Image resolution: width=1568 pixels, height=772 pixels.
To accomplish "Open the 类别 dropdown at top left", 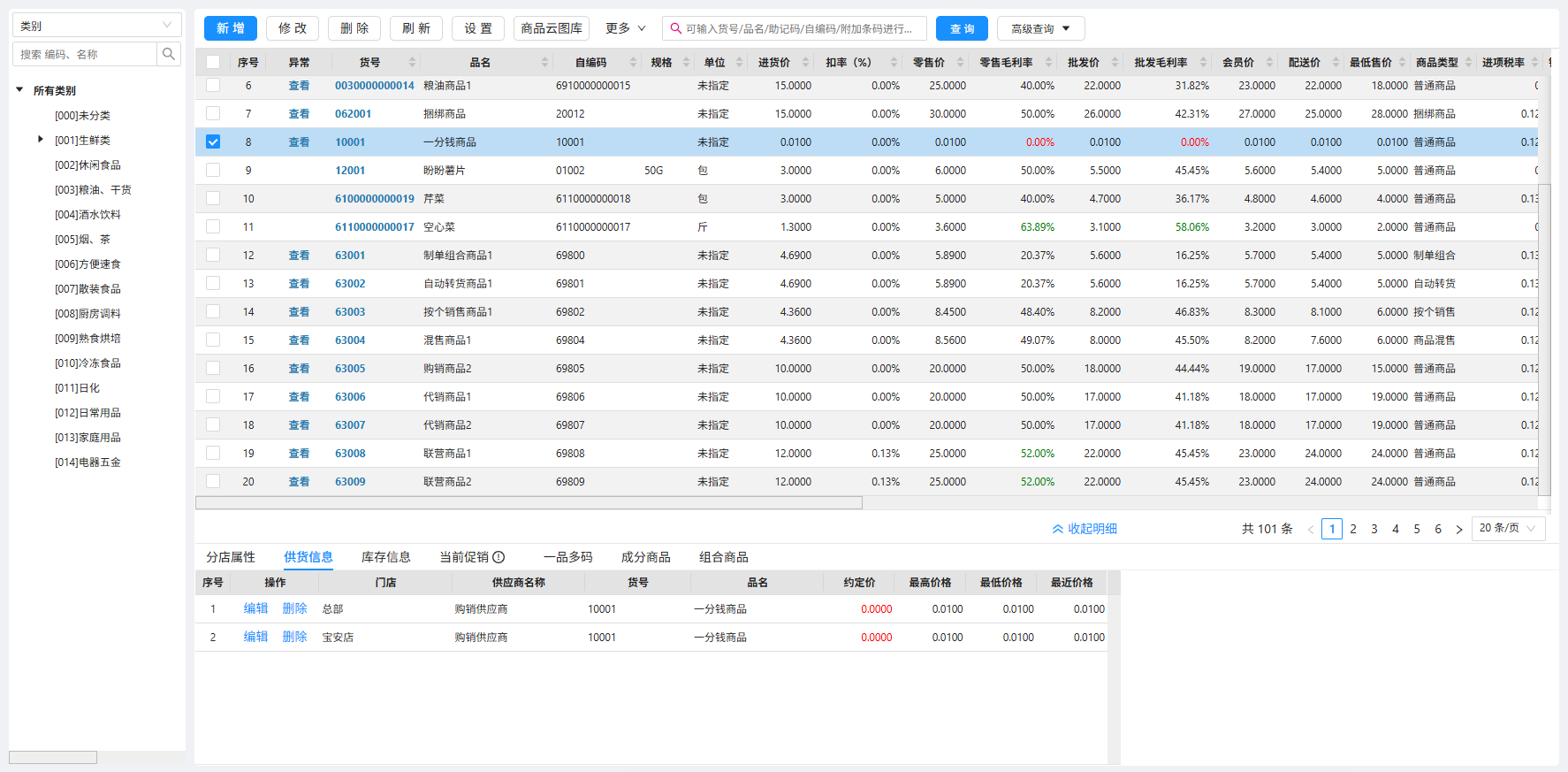I will point(97,25).
